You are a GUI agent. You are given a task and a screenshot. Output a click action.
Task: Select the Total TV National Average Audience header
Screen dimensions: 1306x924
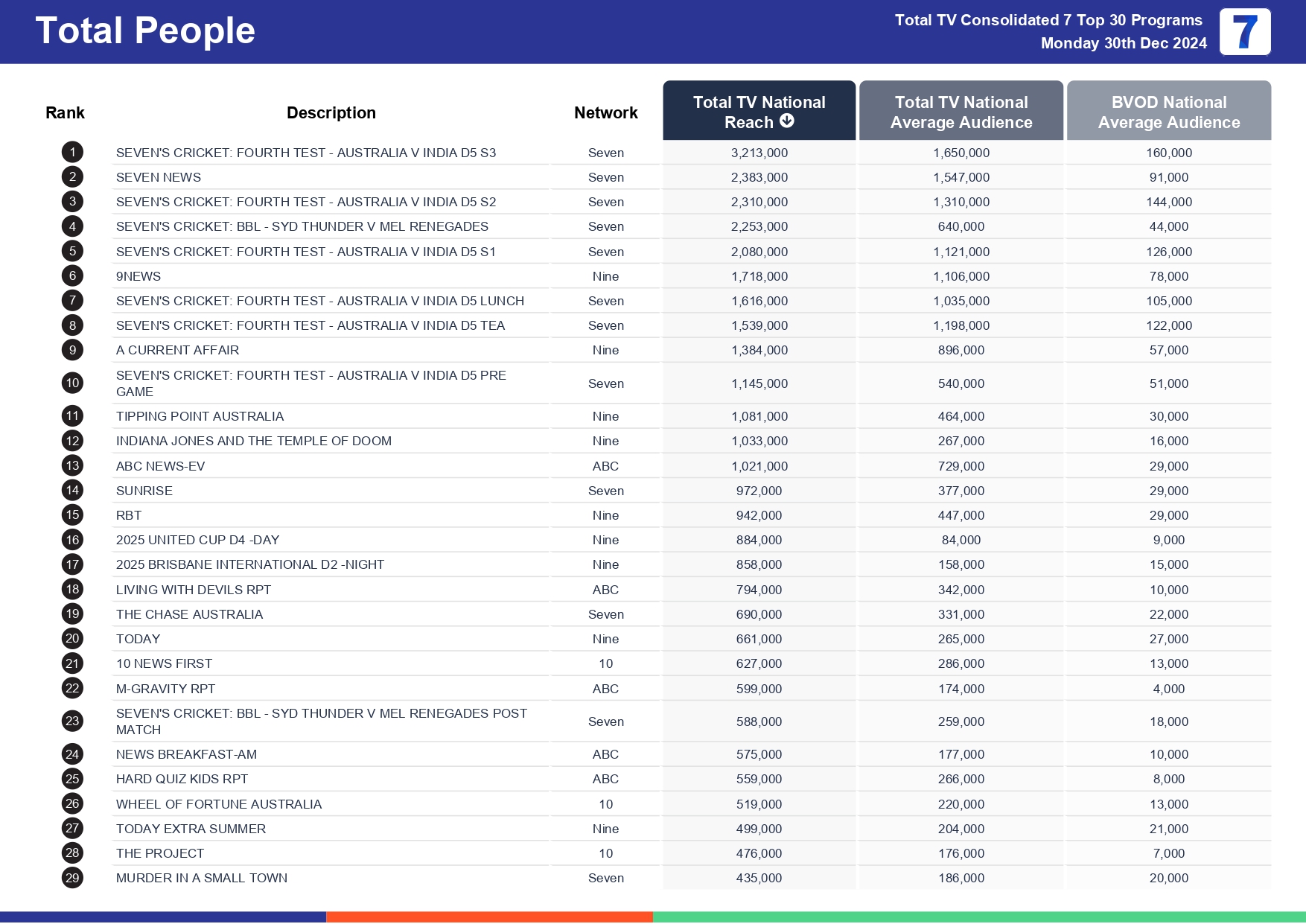point(961,112)
